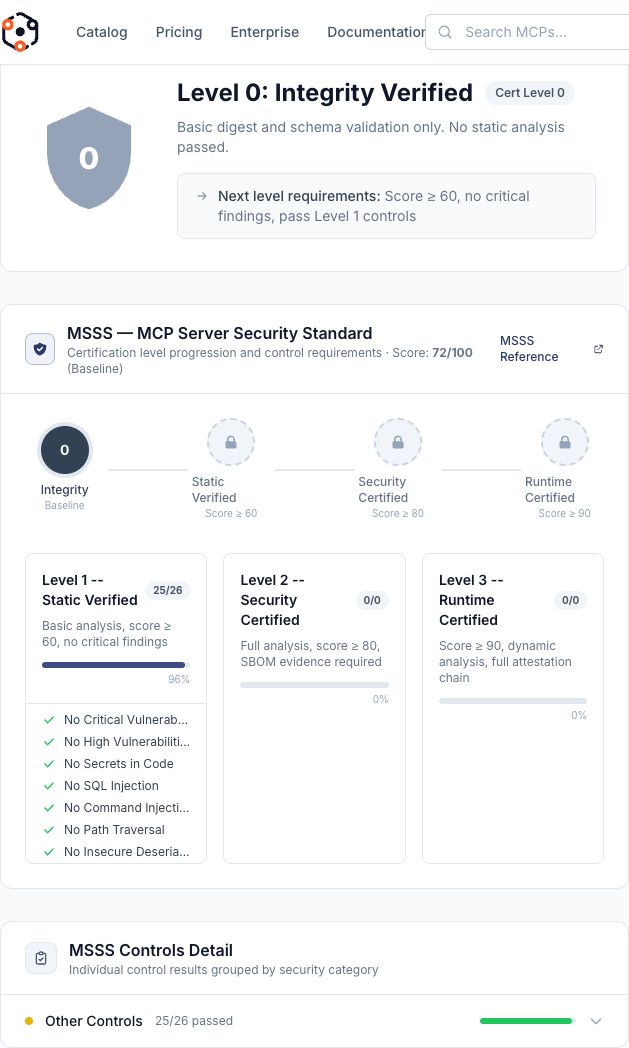Open the Catalog menu item

click(x=102, y=32)
